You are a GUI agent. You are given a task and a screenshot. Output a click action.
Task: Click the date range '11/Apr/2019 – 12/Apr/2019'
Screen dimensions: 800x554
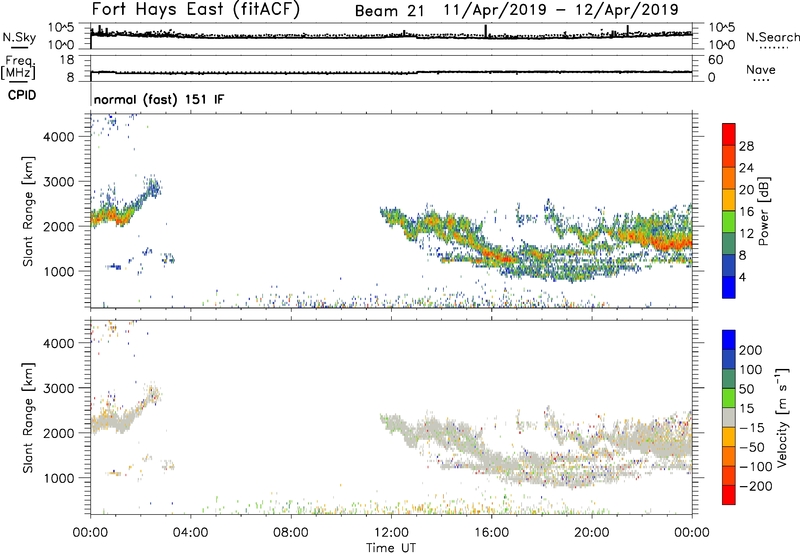(x=561, y=10)
